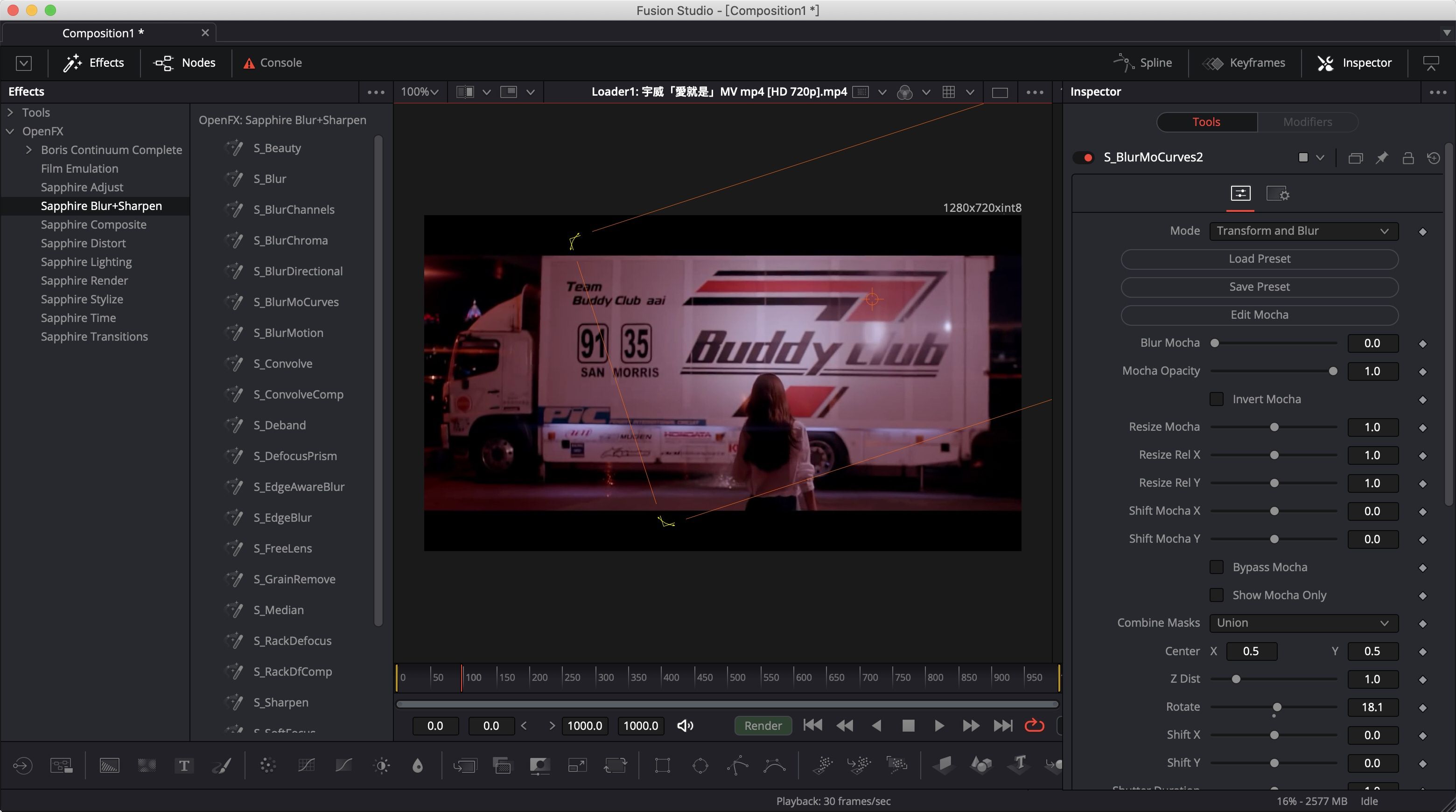
Task: Open the Keyframes panel
Action: tap(1247, 63)
